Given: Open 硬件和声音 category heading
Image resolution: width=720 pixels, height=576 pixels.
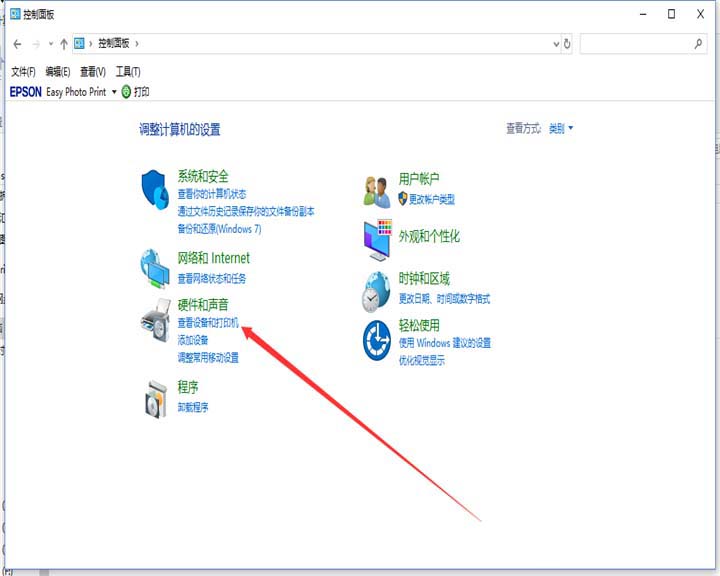Looking at the screenshot, I should 203,305.
